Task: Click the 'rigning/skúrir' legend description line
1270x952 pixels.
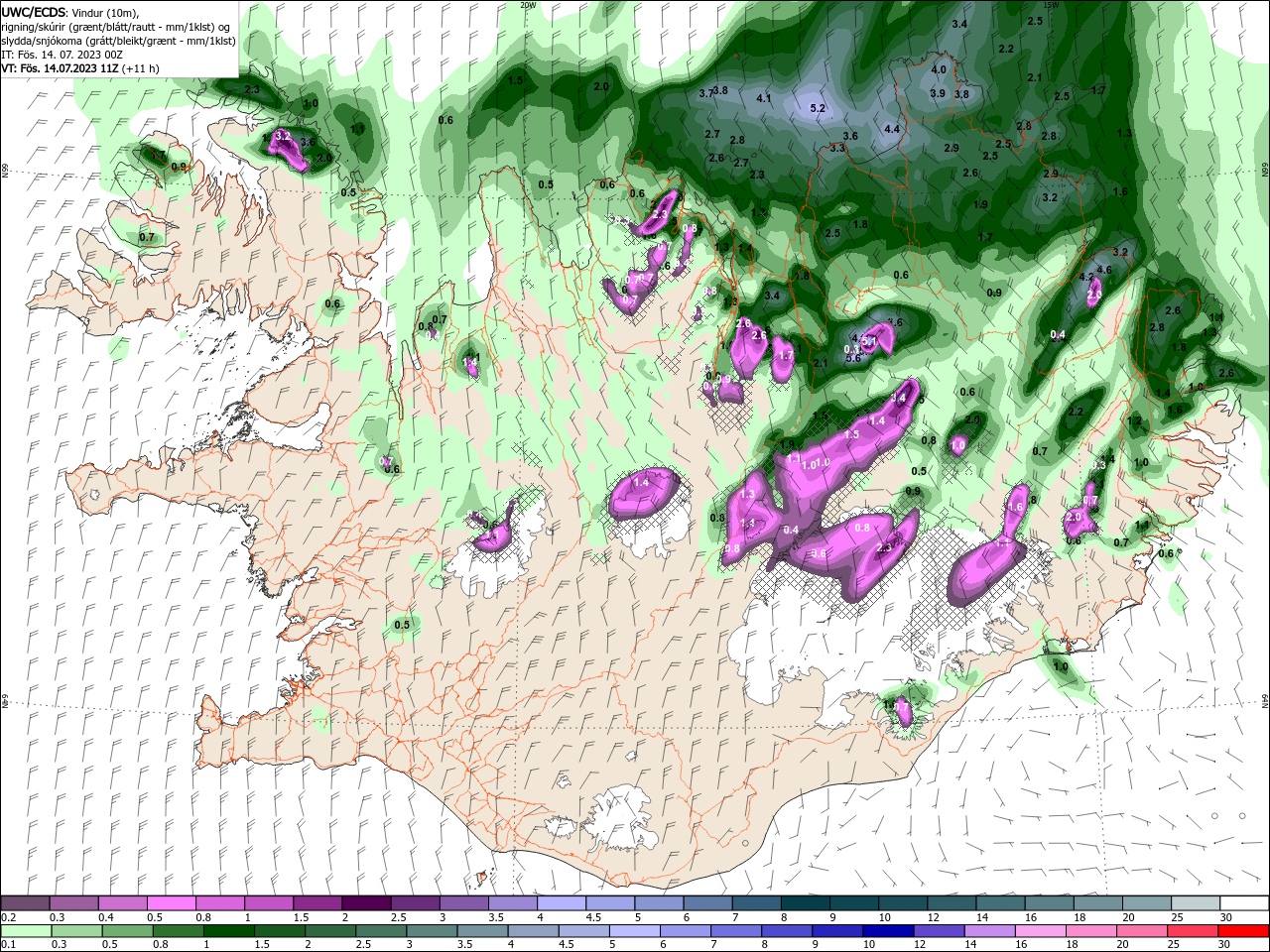Action: (116, 27)
